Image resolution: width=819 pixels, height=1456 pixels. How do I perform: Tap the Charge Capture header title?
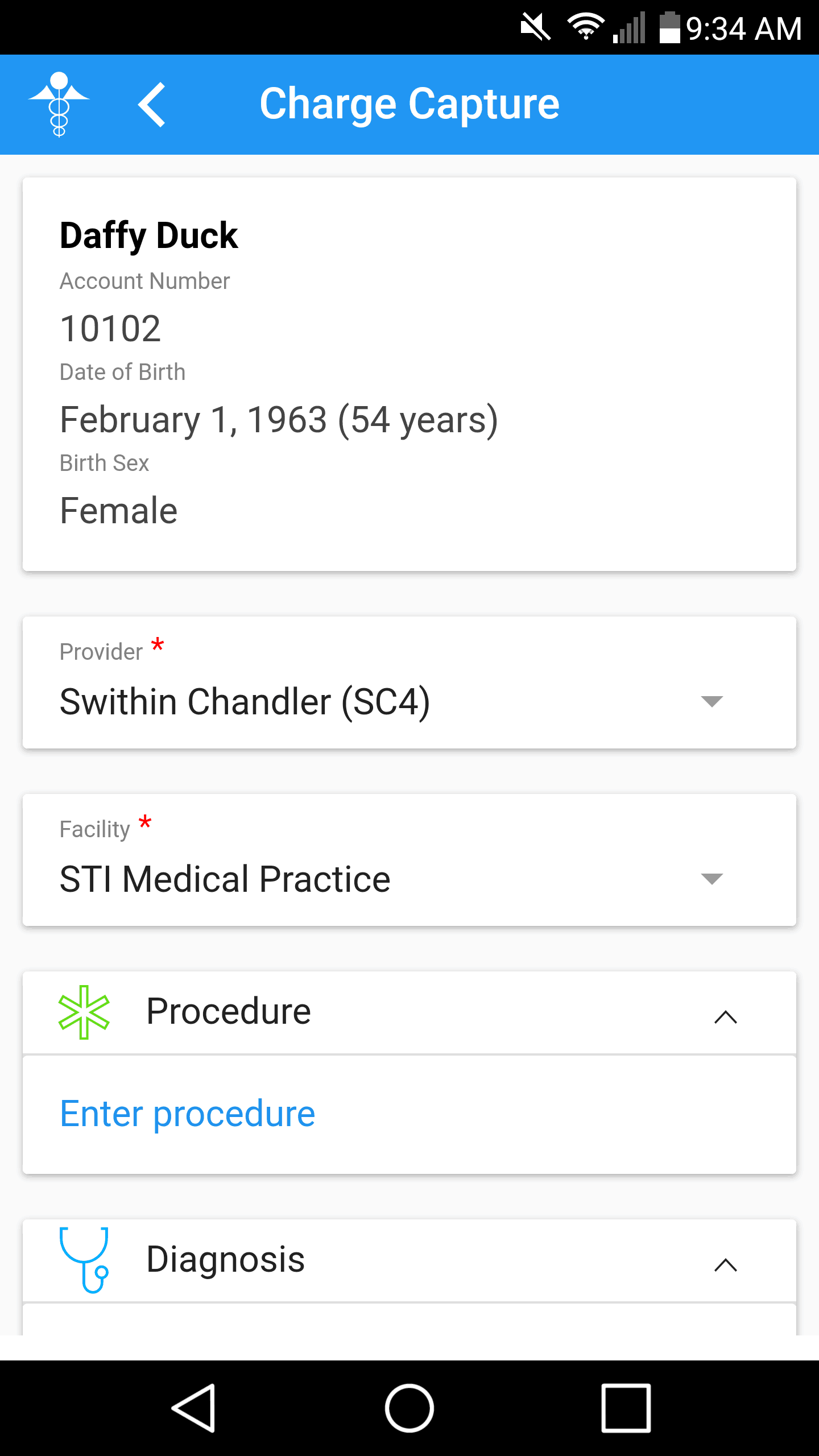(x=409, y=105)
